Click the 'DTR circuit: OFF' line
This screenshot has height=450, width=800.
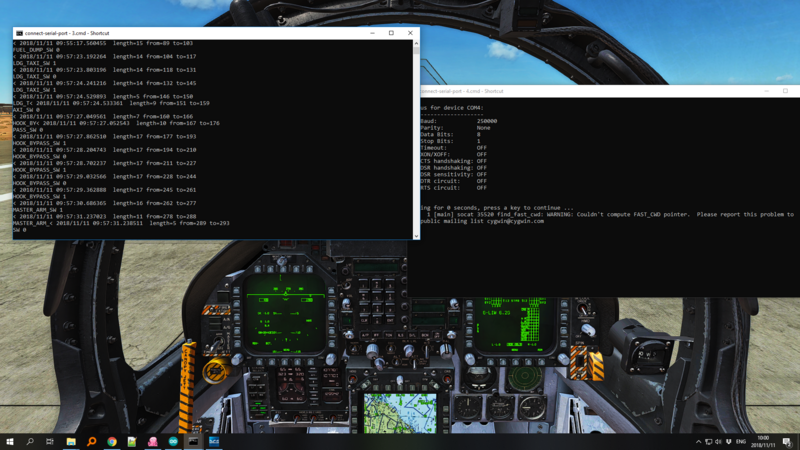coord(454,181)
